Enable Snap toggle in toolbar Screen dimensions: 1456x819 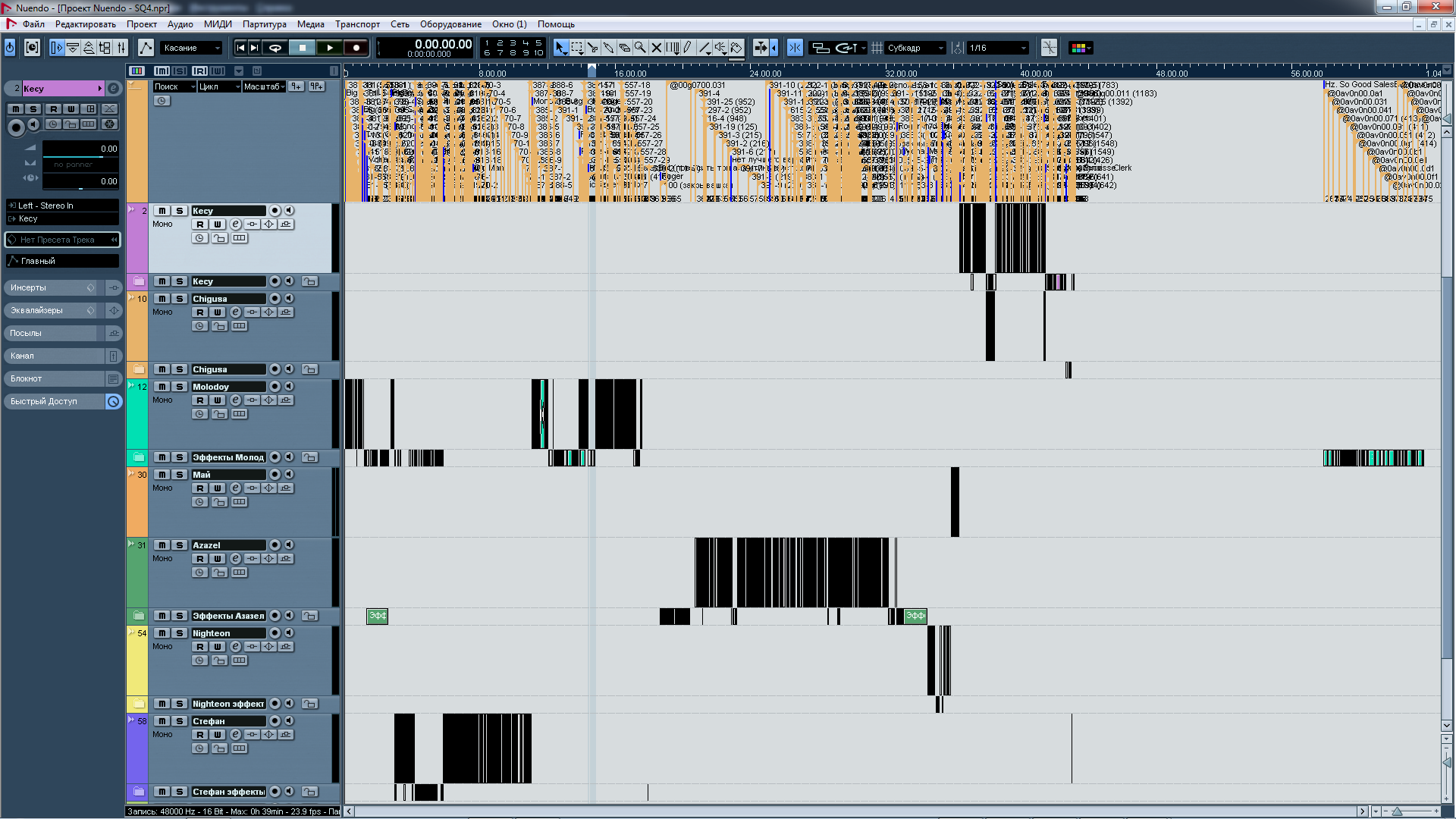pyautogui.click(x=795, y=48)
